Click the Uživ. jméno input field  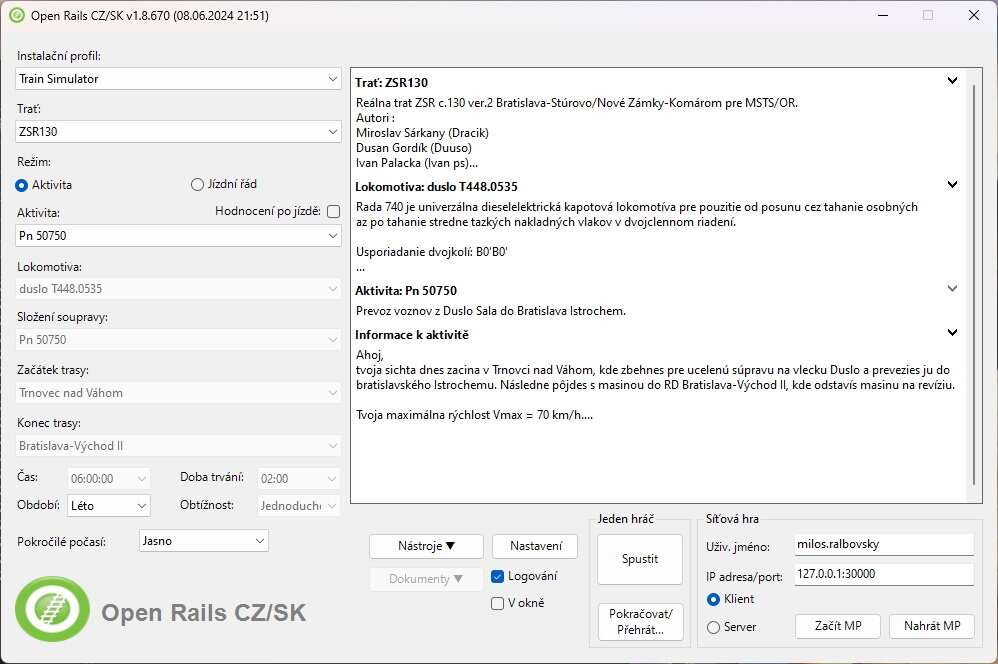[884, 544]
